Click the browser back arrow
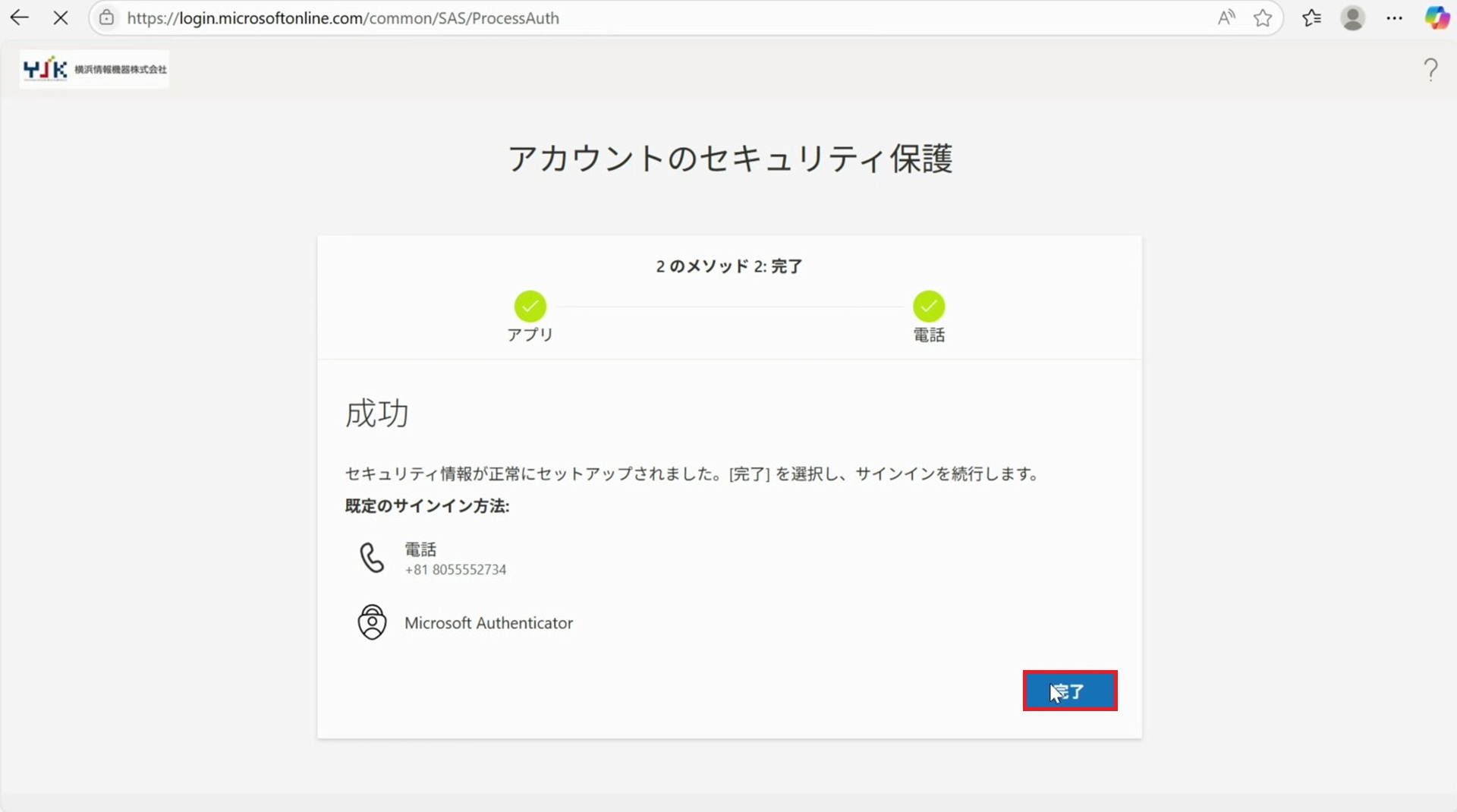Screen dimensions: 1457x812 point(20,18)
